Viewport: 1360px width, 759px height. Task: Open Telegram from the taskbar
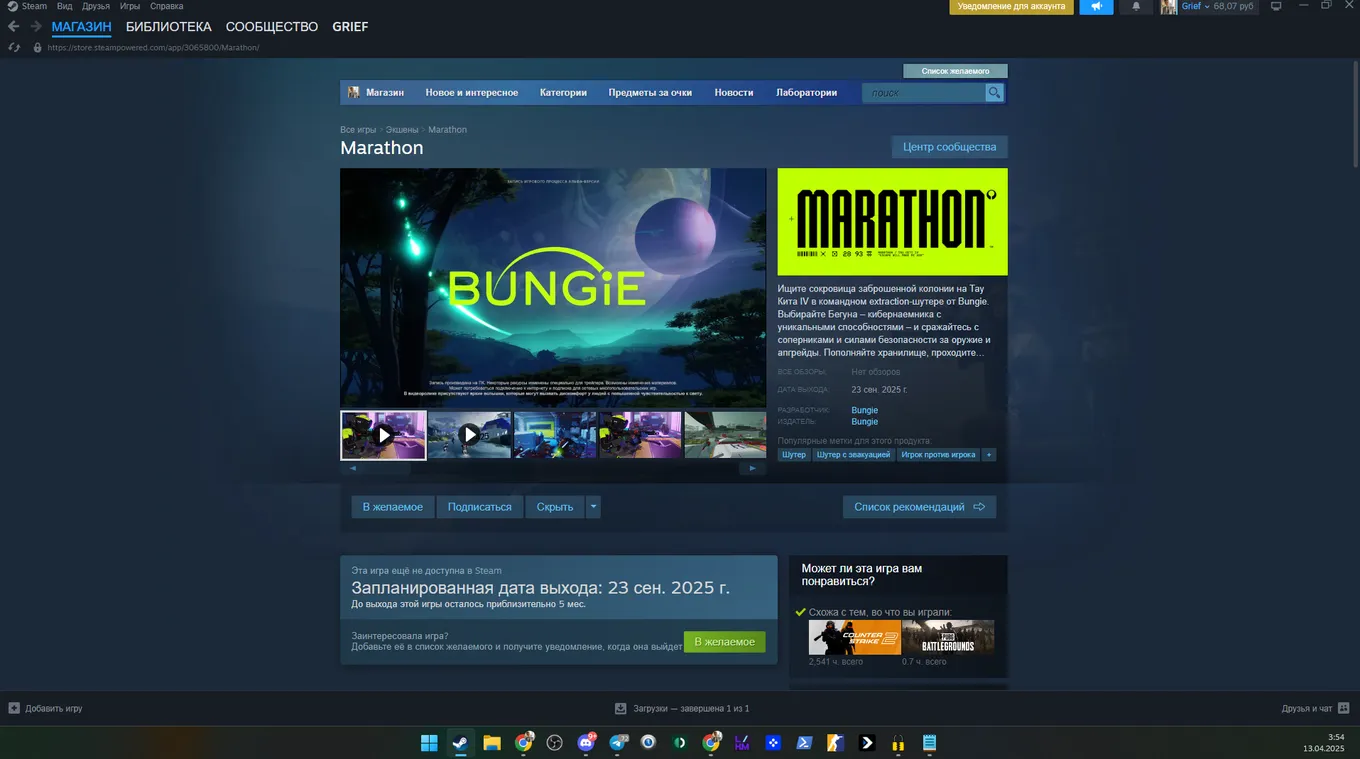[x=618, y=743]
